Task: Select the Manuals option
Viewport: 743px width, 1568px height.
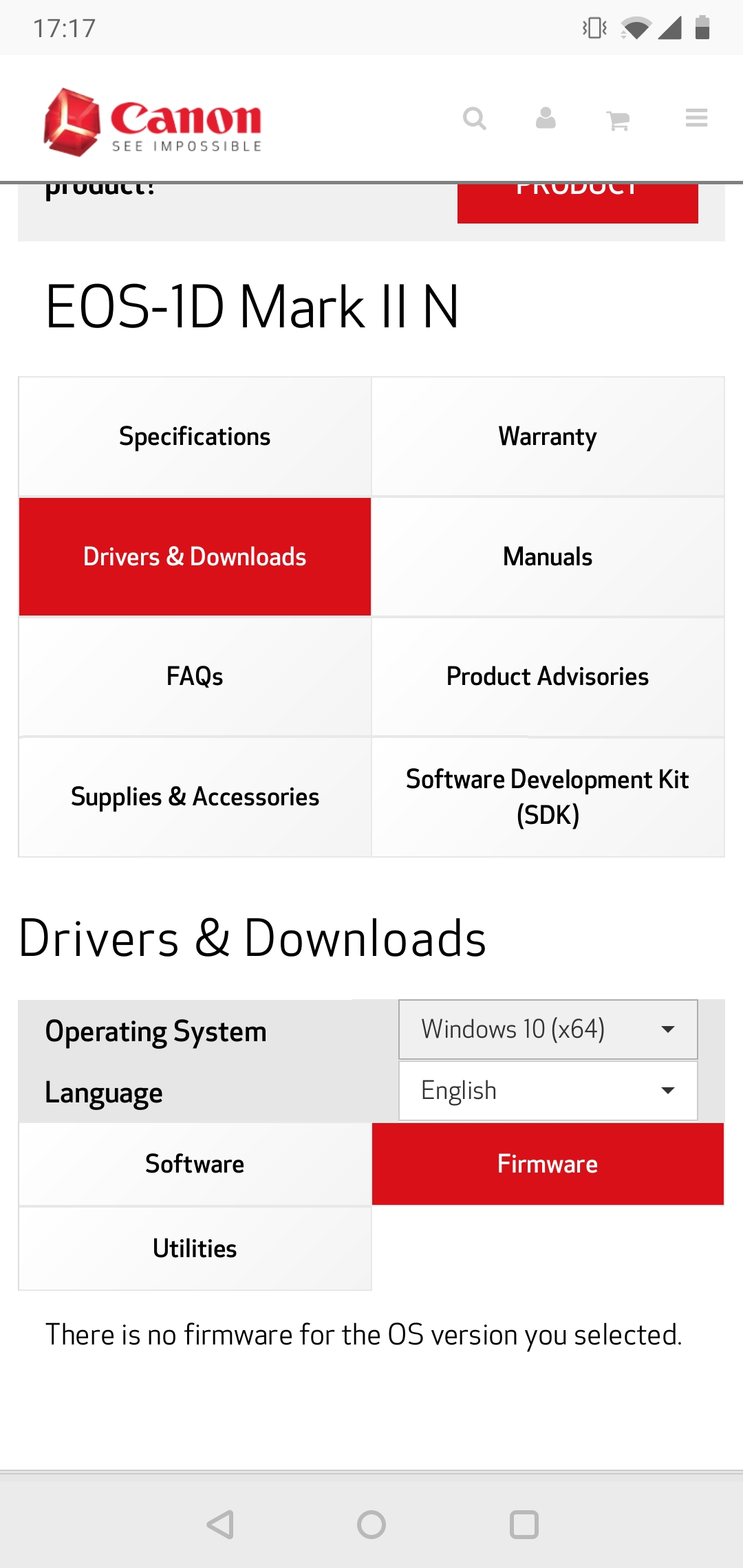Action: (x=546, y=556)
